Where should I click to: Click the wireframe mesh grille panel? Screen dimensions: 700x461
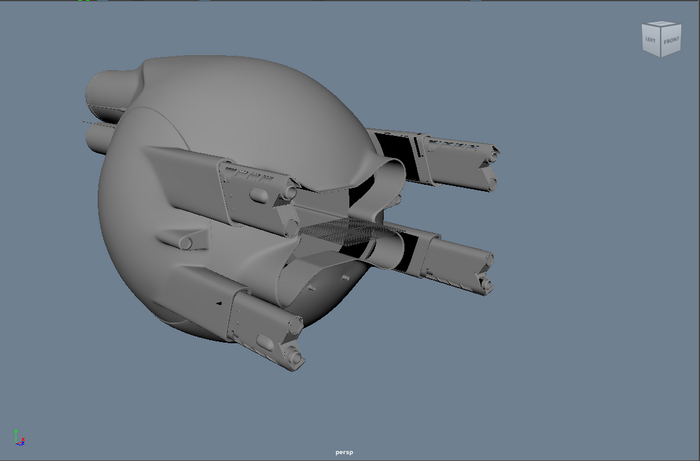(345, 236)
